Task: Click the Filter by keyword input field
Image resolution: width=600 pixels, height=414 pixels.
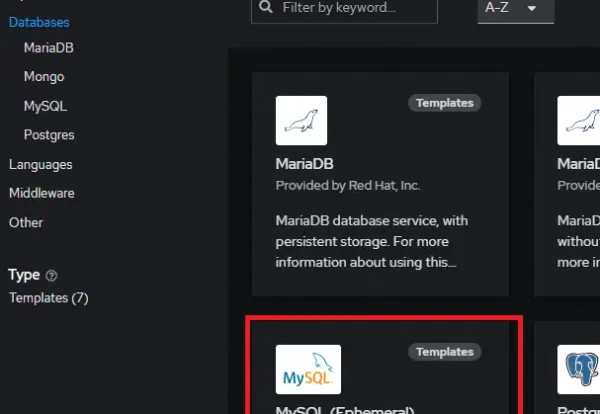Action: [x=344, y=11]
